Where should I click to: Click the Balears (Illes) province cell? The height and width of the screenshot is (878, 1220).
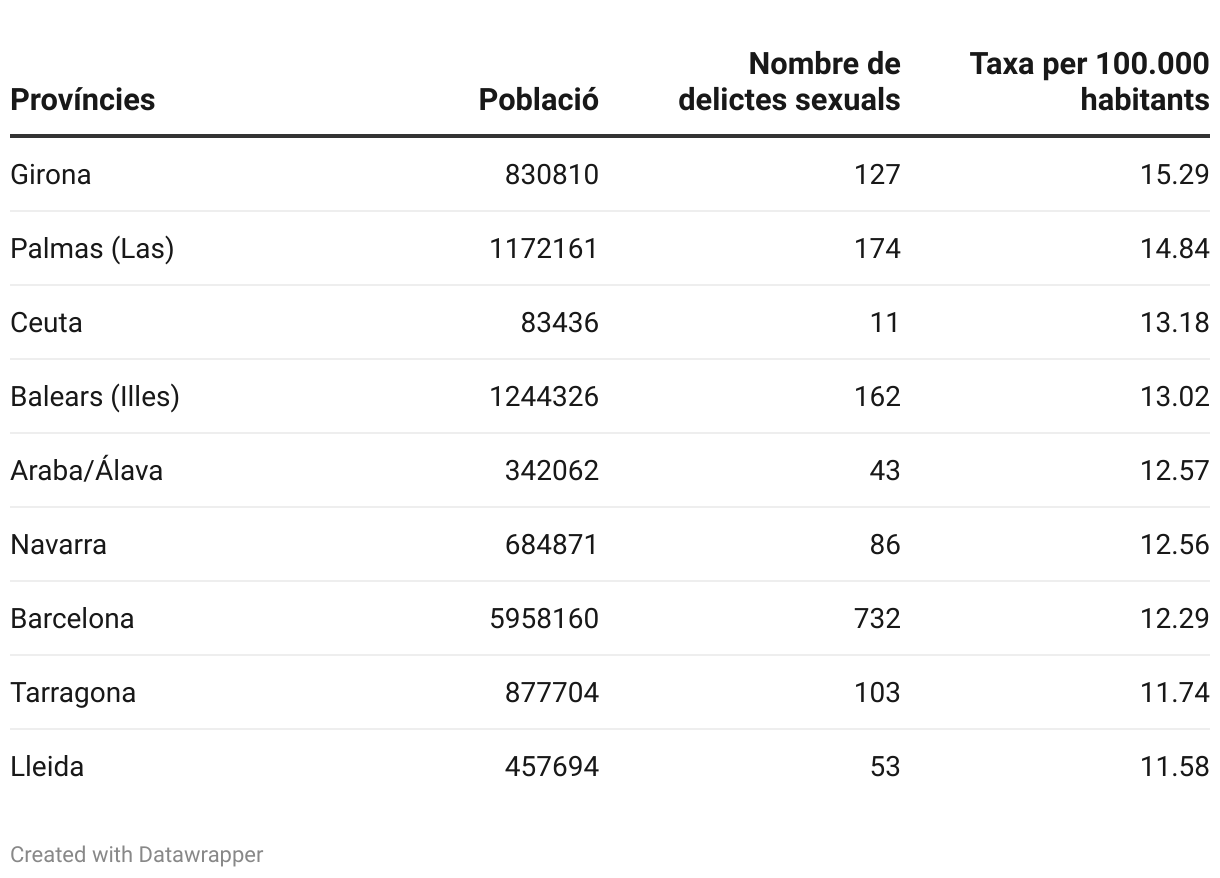(x=95, y=396)
